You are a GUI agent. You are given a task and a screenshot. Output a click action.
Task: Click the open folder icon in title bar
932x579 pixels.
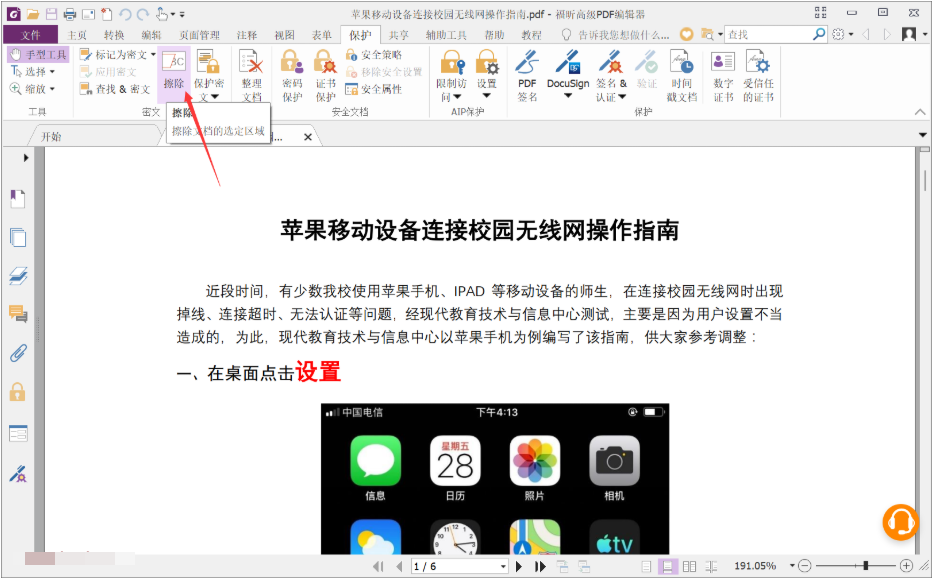pyautogui.click(x=33, y=14)
